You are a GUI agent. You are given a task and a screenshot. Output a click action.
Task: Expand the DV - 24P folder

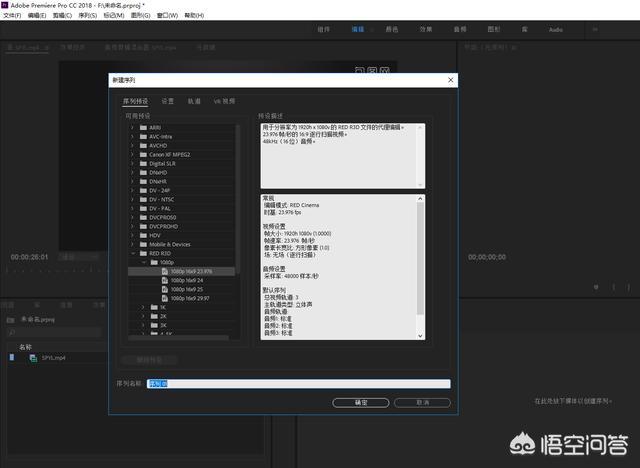point(132,191)
